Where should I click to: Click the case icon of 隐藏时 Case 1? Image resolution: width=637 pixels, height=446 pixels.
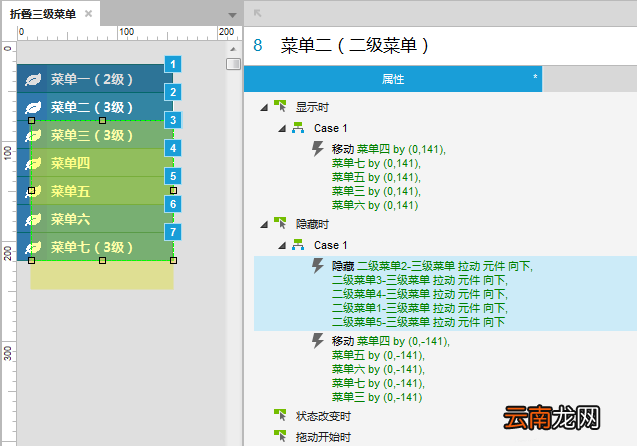click(298, 245)
